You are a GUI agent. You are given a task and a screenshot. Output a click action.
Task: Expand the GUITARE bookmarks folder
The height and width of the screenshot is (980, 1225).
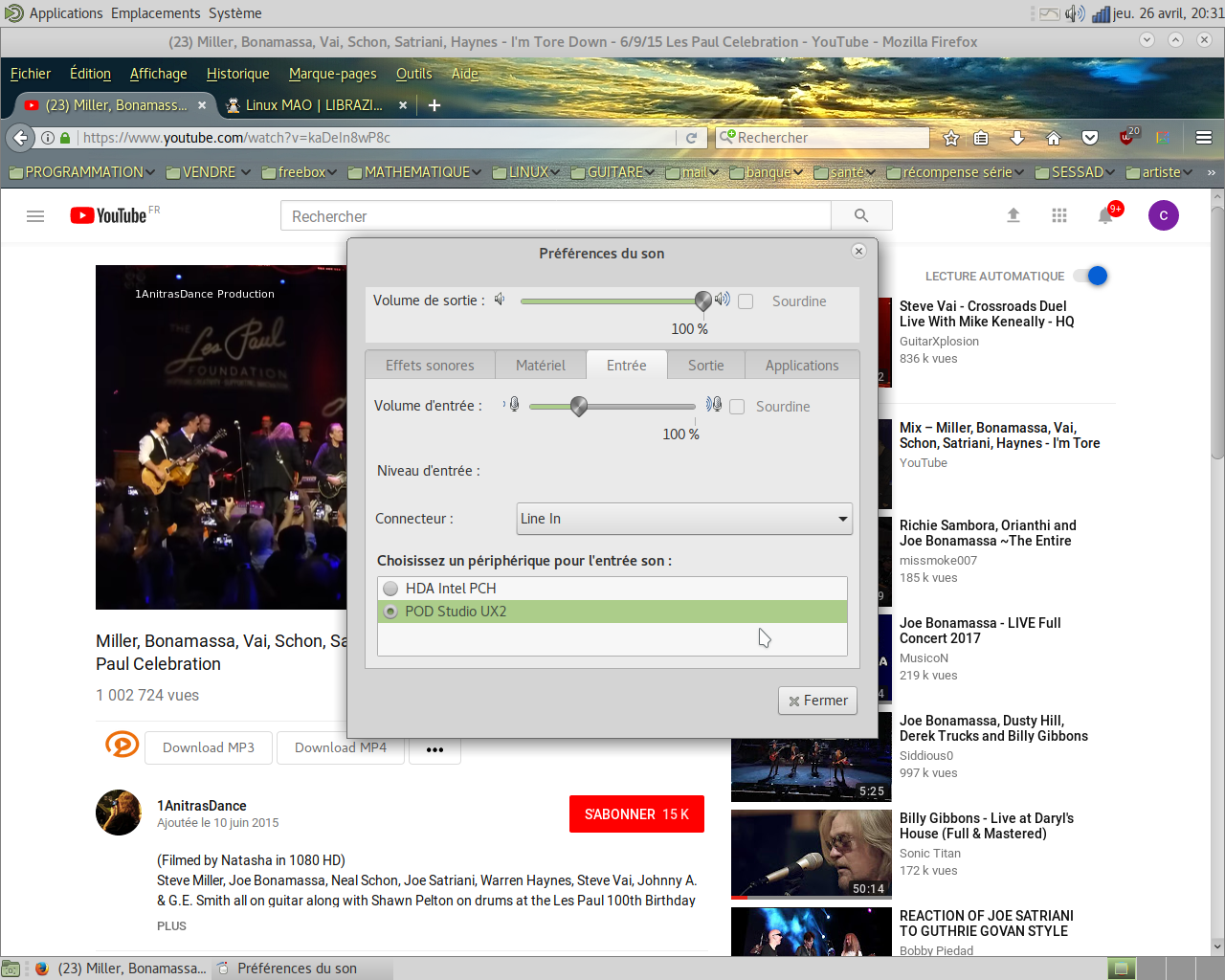click(x=613, y=172)
